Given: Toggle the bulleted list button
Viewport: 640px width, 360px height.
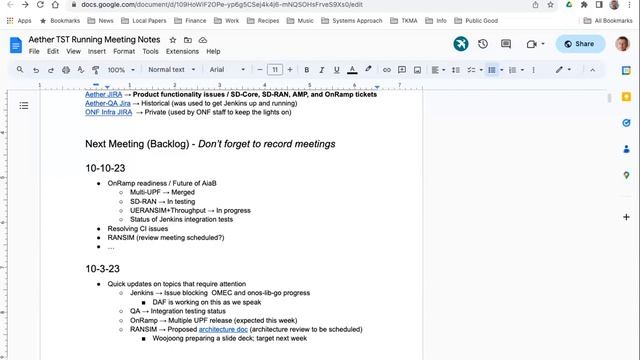Looking at the screenshot, I should (492, 70).
